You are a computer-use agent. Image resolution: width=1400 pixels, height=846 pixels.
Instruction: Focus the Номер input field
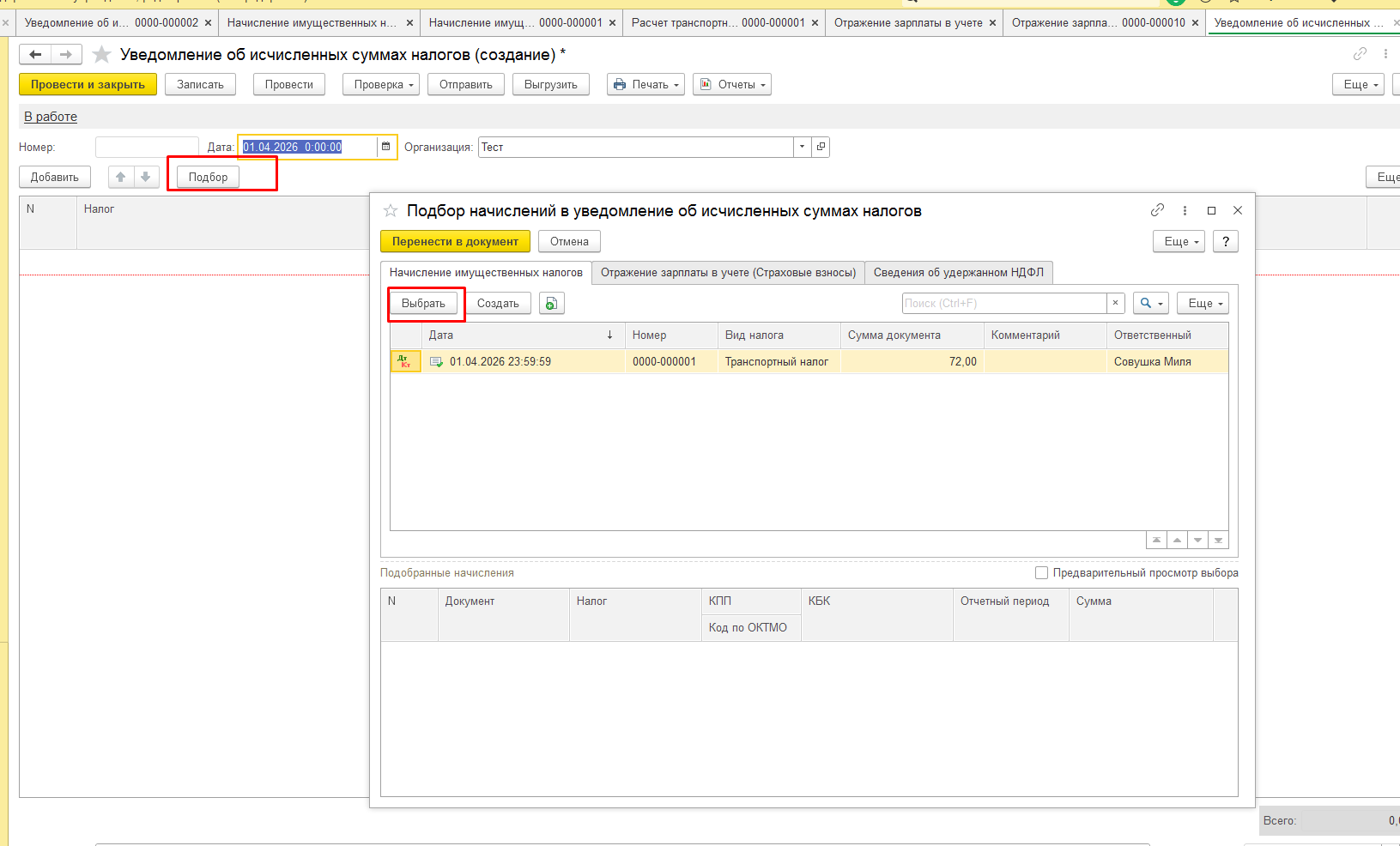point(147,147)
